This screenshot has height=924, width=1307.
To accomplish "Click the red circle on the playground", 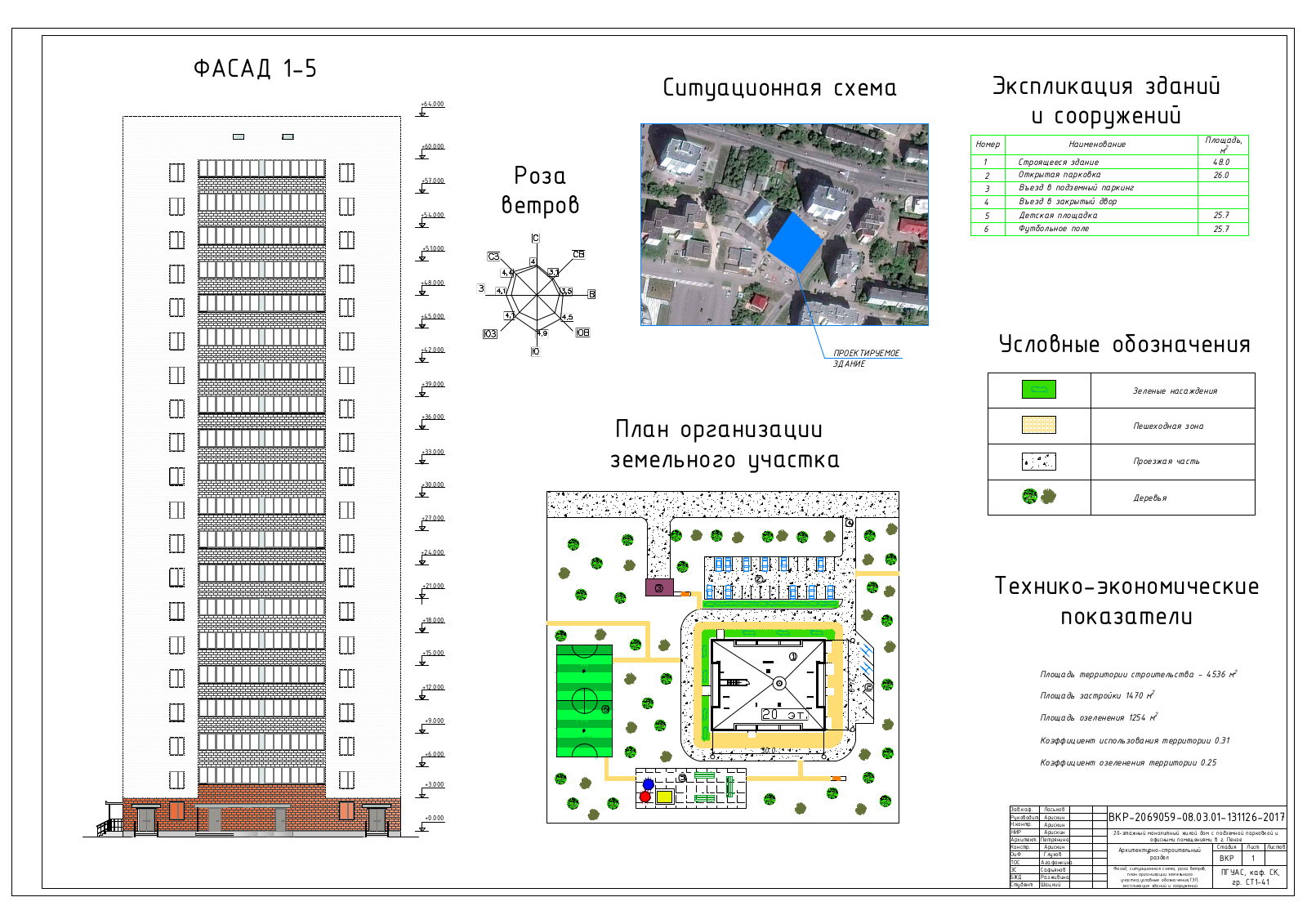I will tap(645, 797).
